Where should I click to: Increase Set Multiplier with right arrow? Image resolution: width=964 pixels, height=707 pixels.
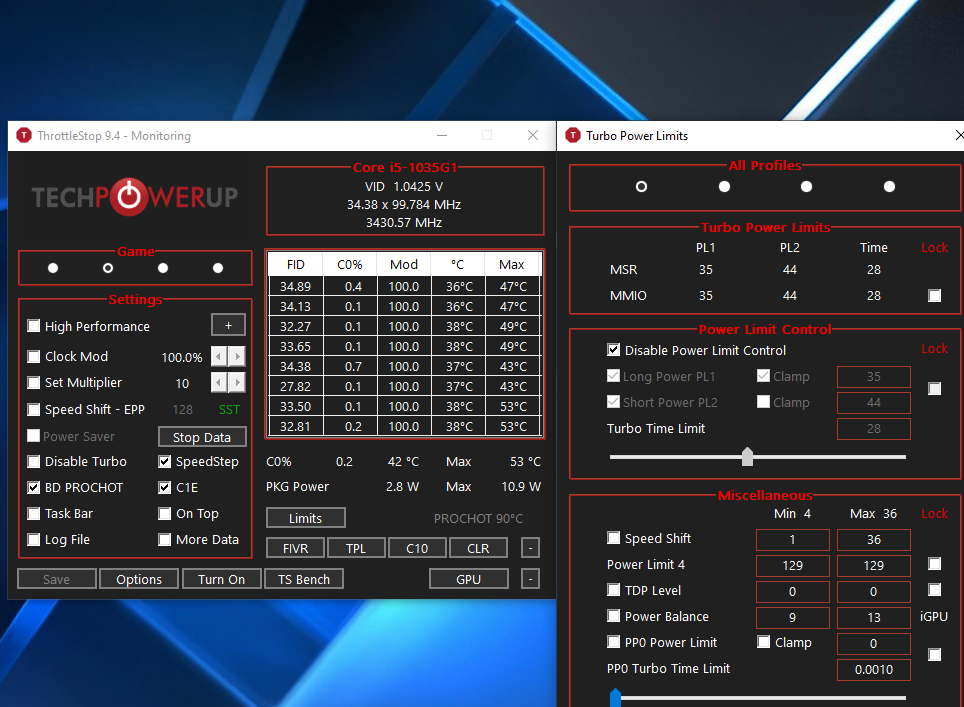pos(237,382)
